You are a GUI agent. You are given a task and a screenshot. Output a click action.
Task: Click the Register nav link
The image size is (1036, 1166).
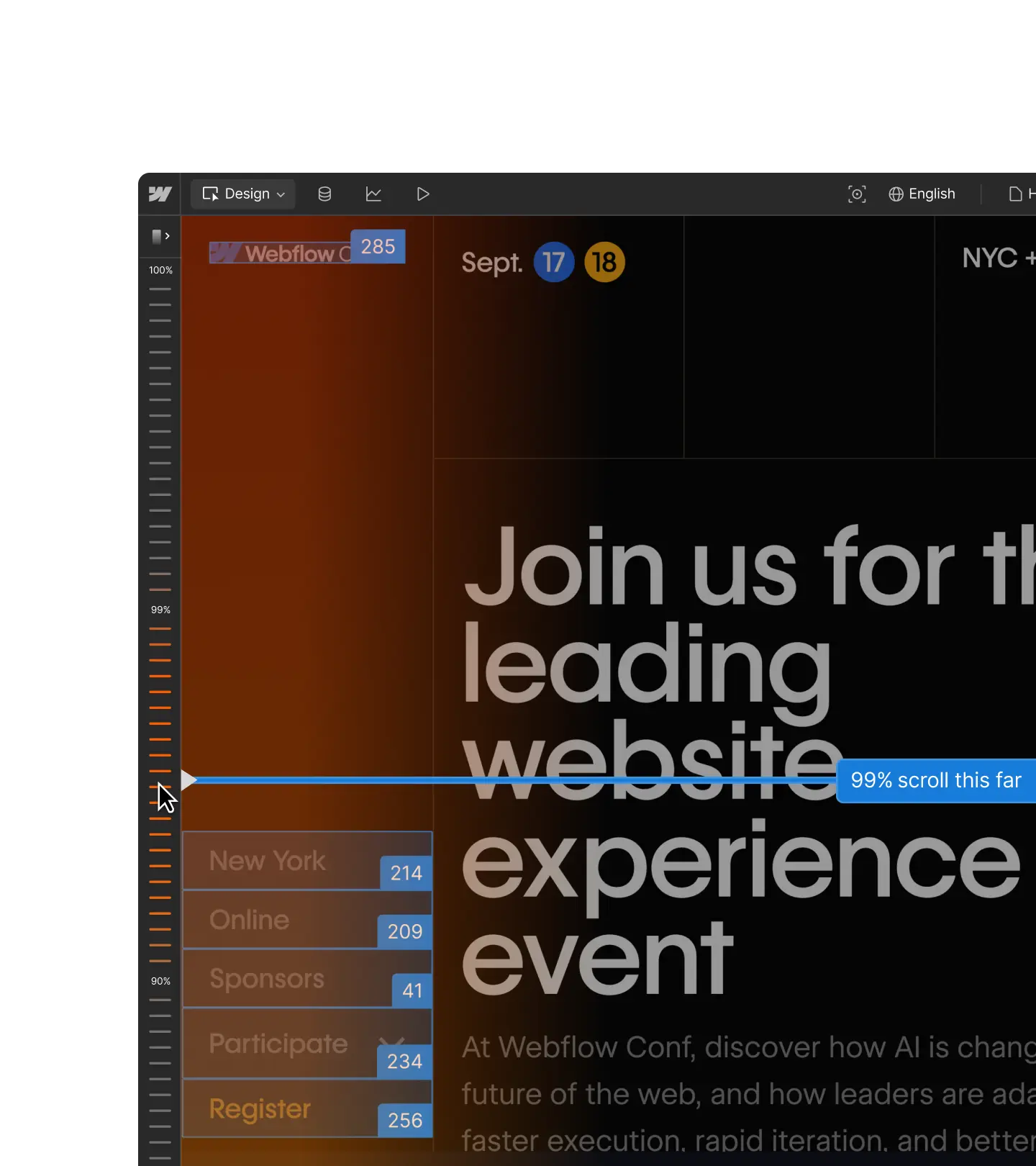pos(307,1109)
